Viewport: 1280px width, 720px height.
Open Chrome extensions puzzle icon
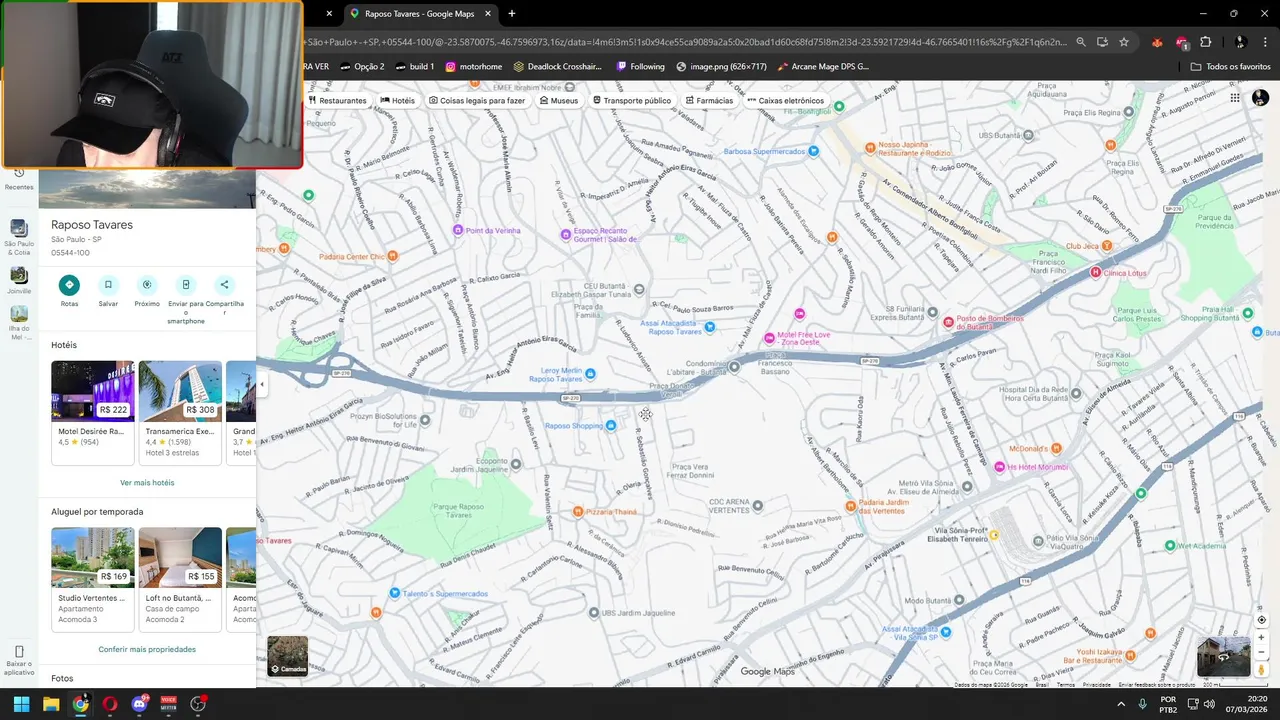coord(1205,42)
